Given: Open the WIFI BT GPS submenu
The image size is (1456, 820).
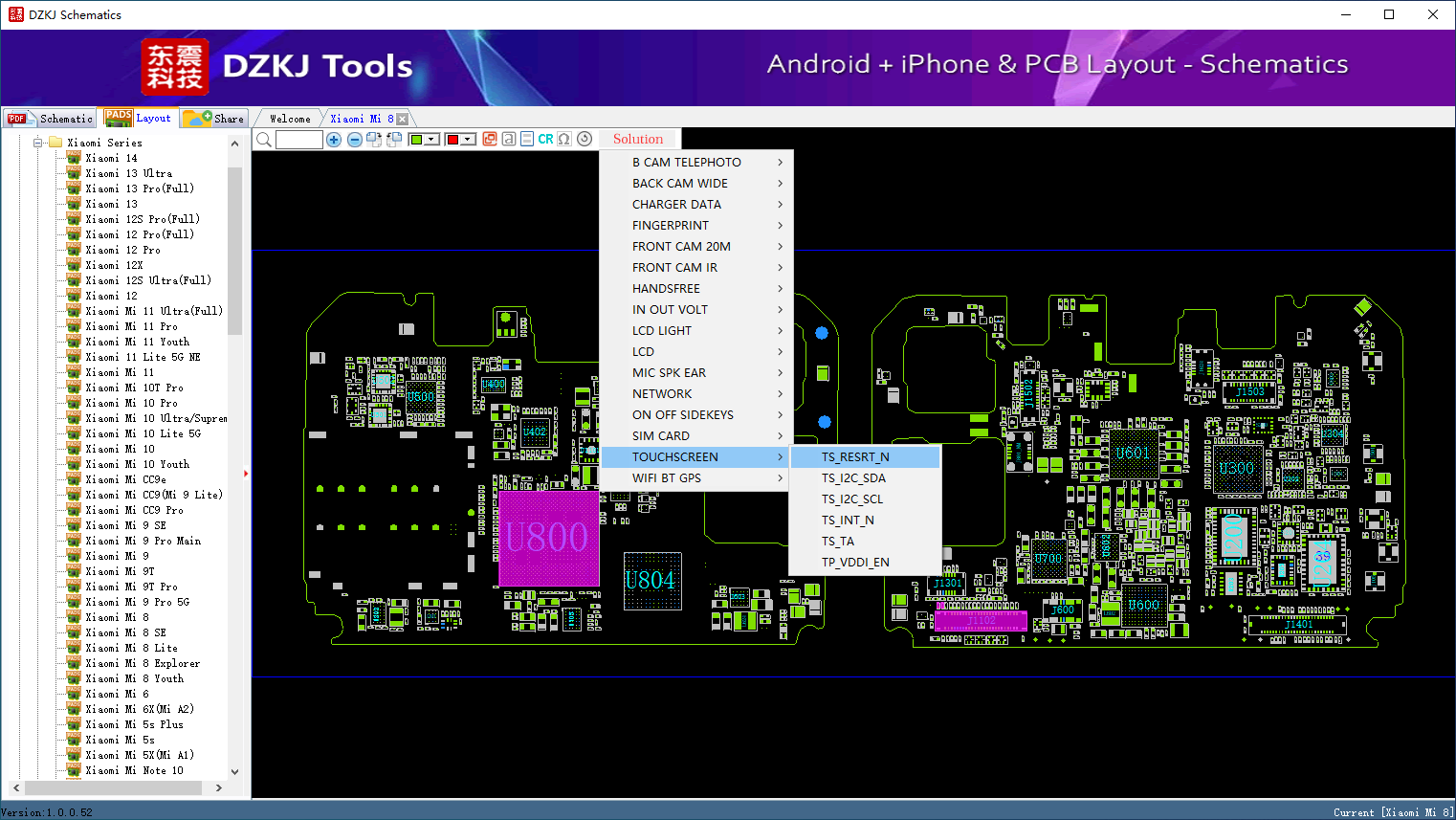Looking at the screenshot, I should (696, 478).
